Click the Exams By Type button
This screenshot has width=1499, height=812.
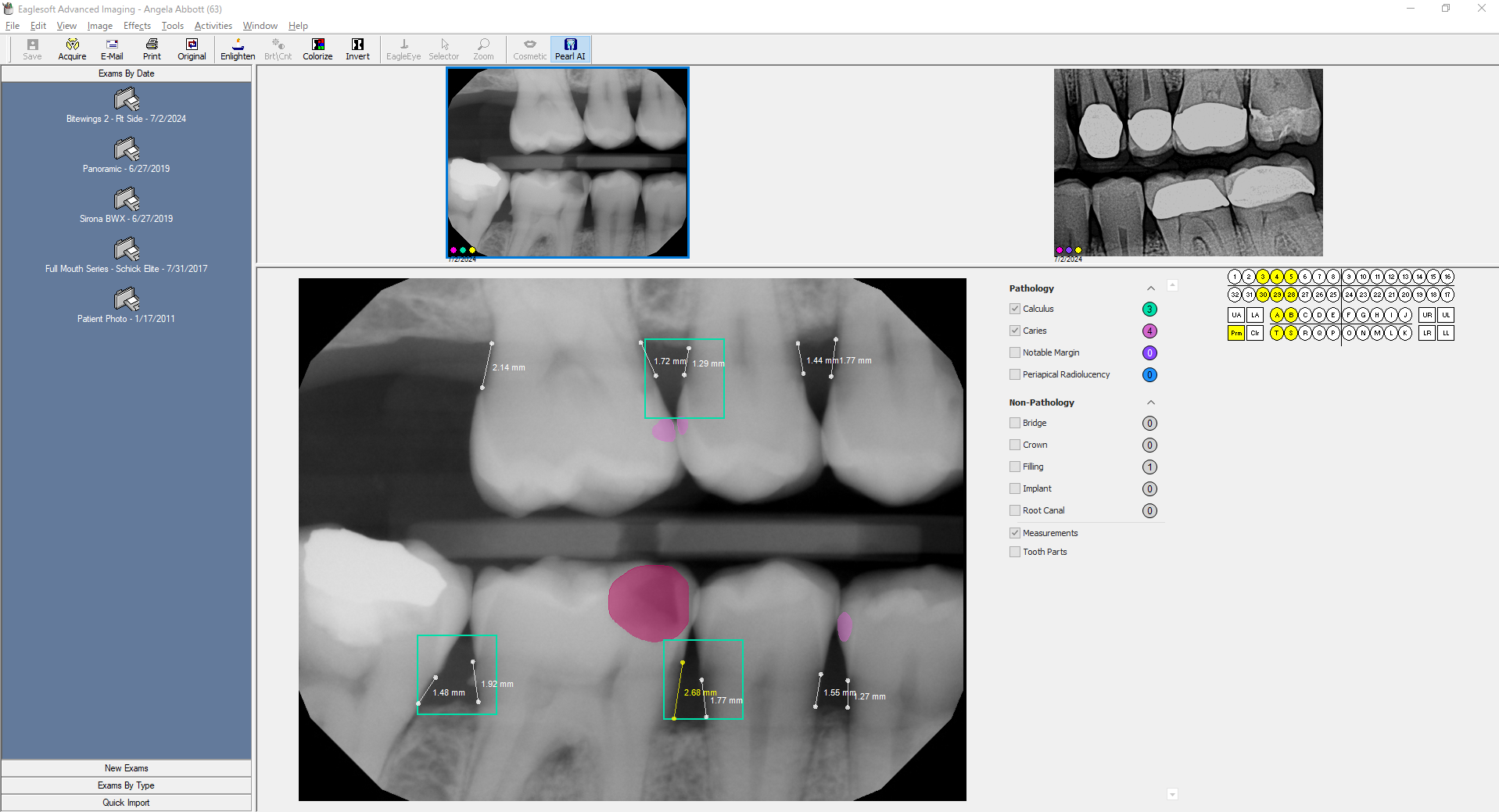[x=126, y=785]
